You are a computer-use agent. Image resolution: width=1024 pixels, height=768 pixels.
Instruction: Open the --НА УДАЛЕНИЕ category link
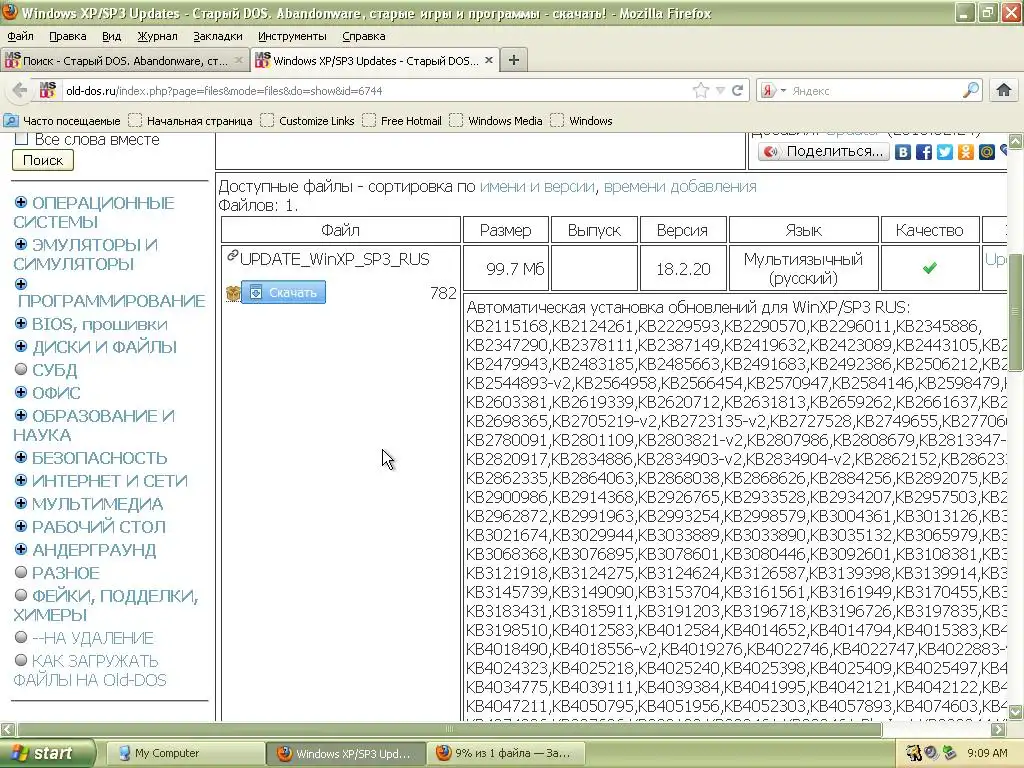pos(93,638)
